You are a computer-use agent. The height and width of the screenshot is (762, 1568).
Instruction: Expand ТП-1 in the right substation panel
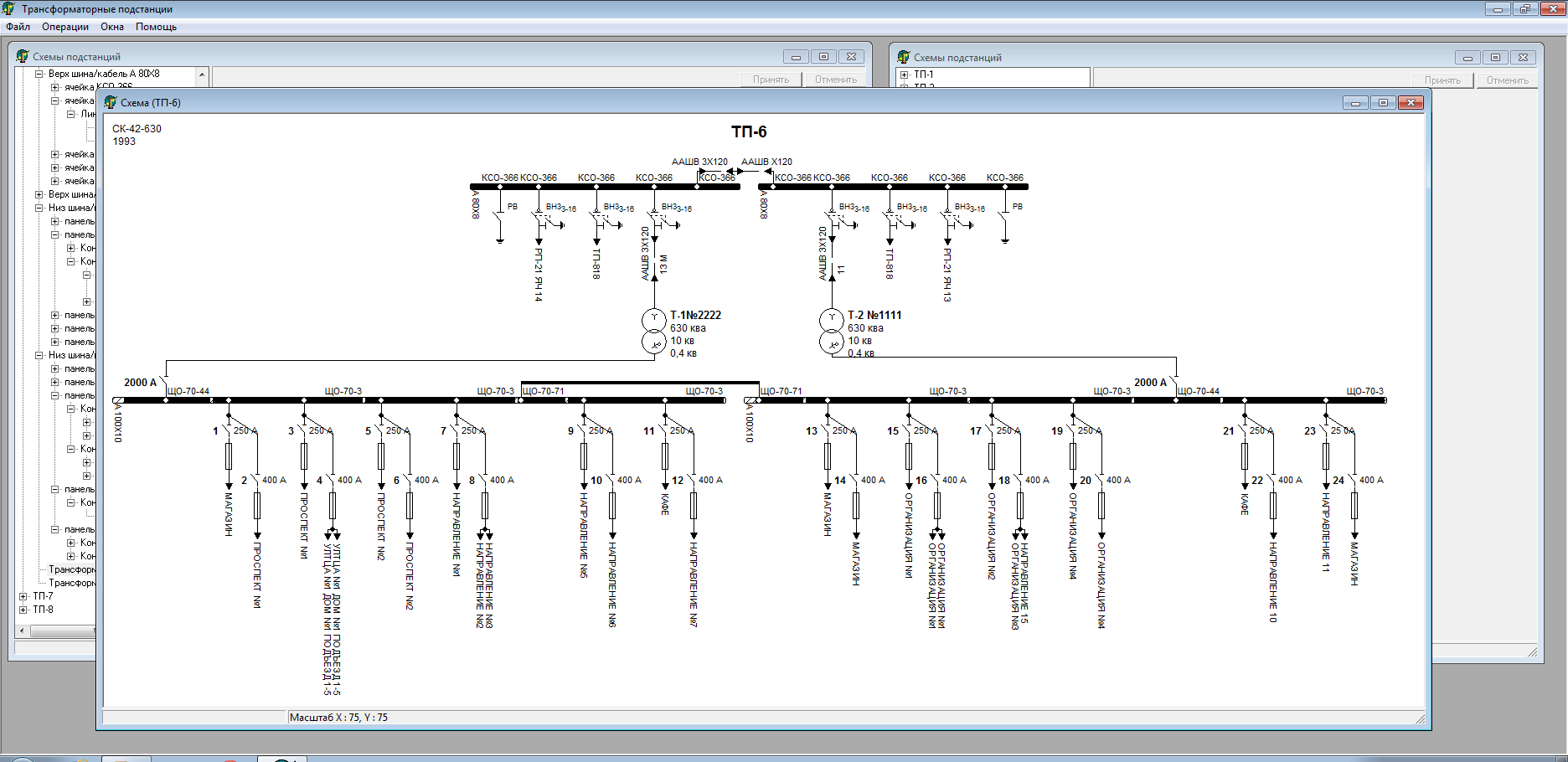click(x=905, y=75)
